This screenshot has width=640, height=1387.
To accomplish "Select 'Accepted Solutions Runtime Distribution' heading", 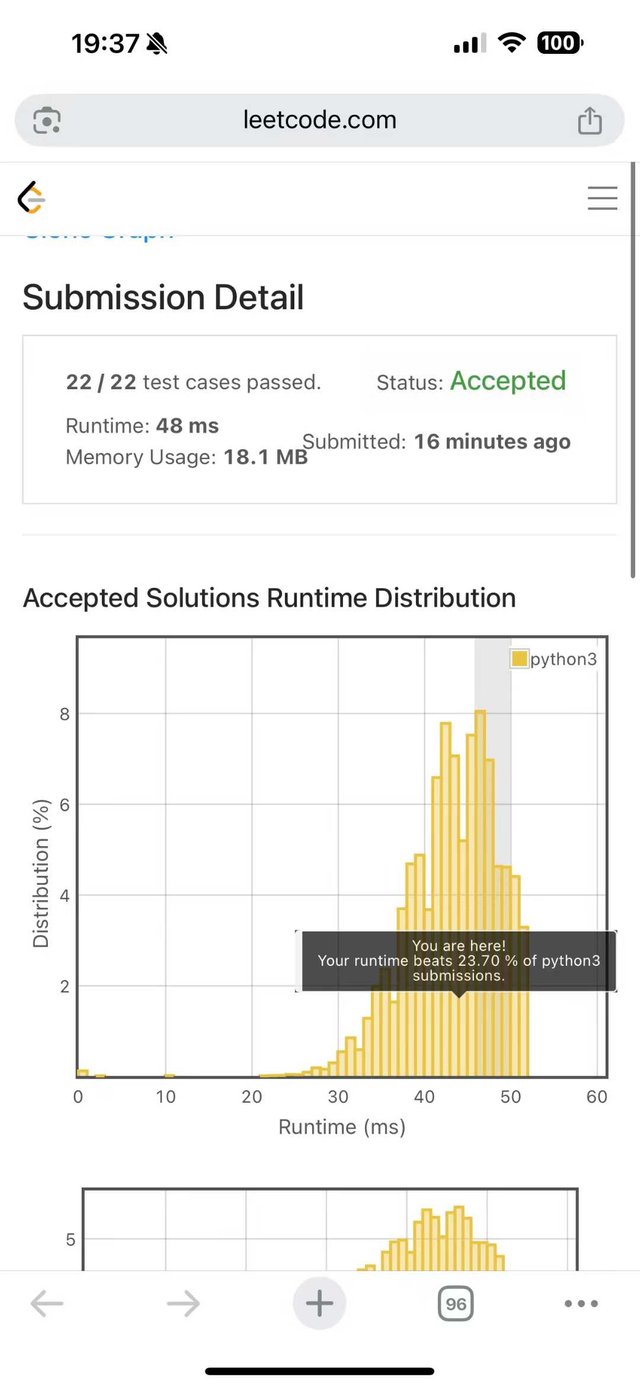I will [269, 598].
